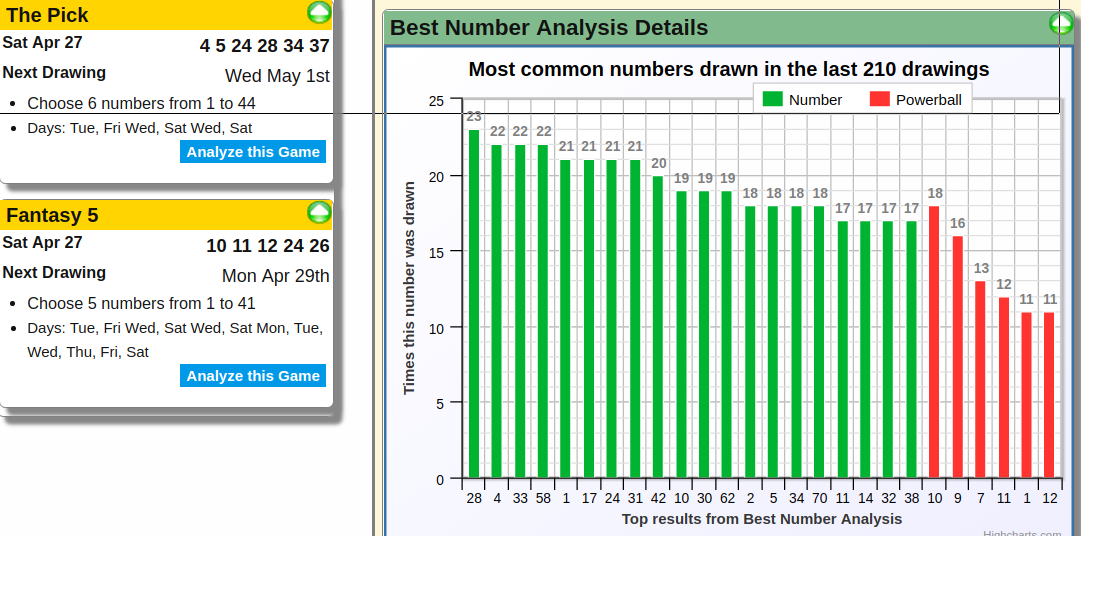Collapse The Pick panel with green arrow icon
1100x600 pixels.
[x=319, y=12]
